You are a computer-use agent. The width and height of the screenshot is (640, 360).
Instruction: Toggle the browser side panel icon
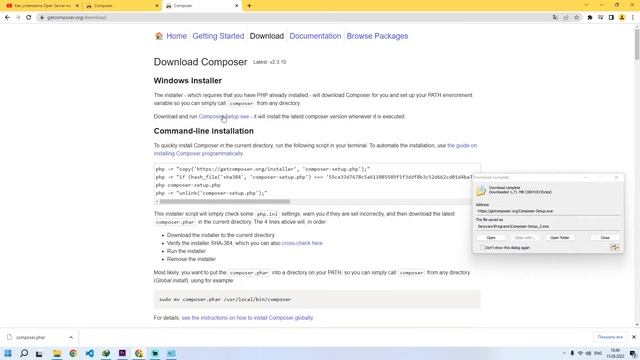point(611,18)
